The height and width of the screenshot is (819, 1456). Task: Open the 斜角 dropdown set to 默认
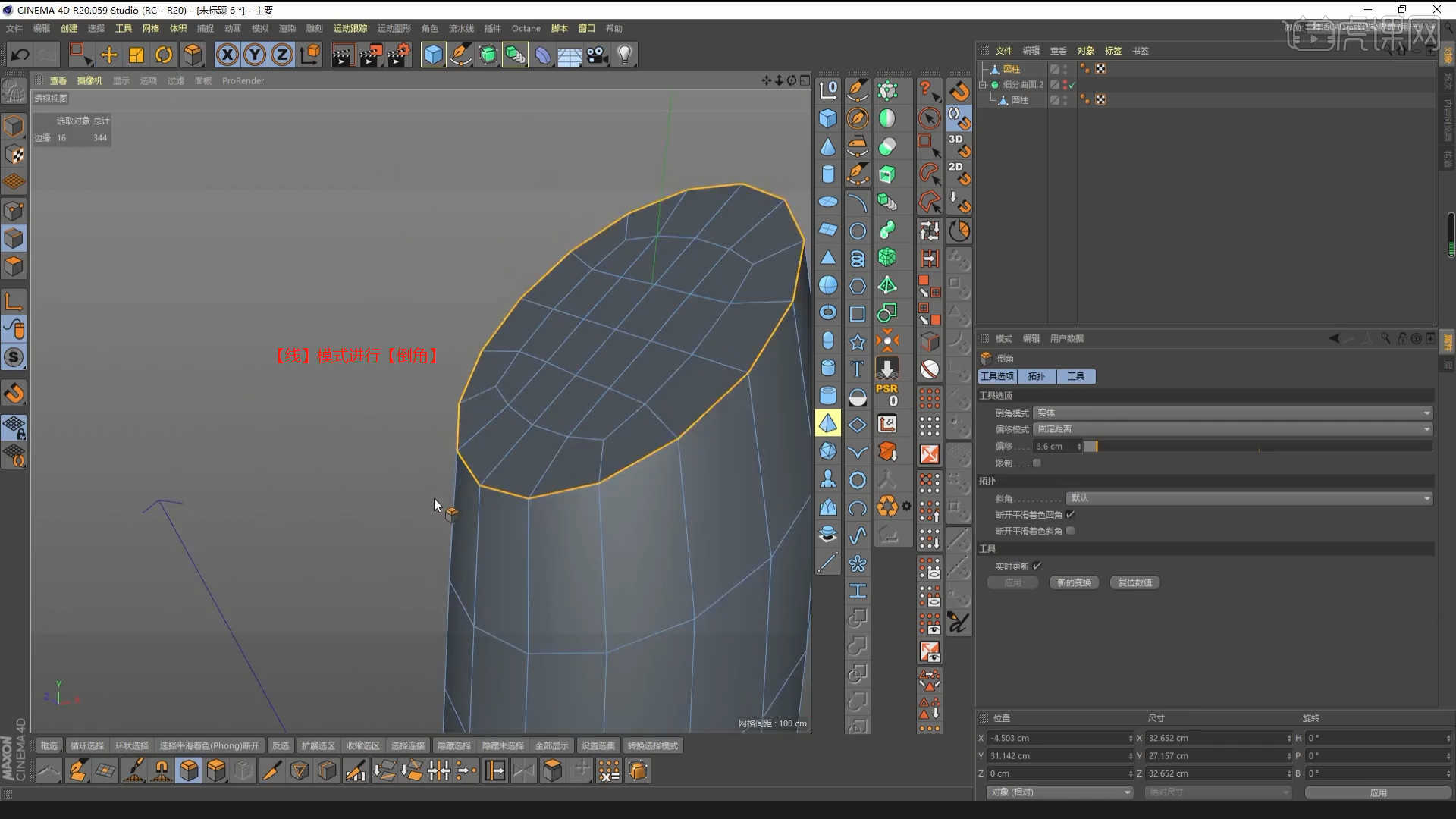tap(1249, 498)
